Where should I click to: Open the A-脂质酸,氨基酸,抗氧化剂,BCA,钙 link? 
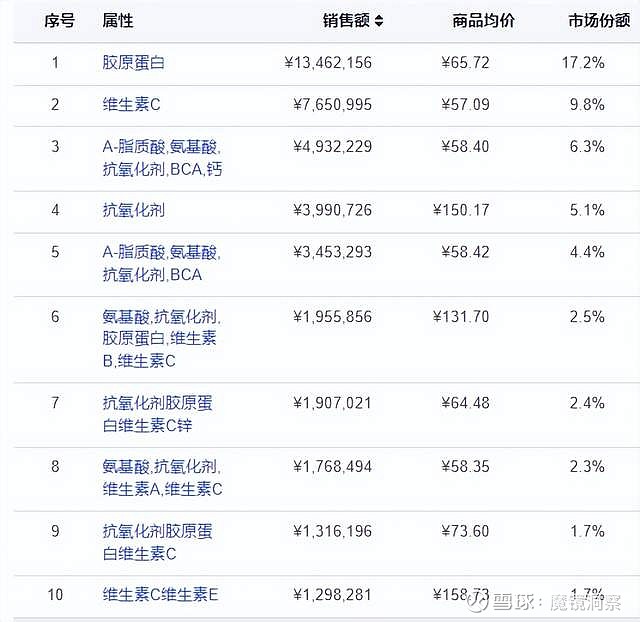[x=162, y=158]
